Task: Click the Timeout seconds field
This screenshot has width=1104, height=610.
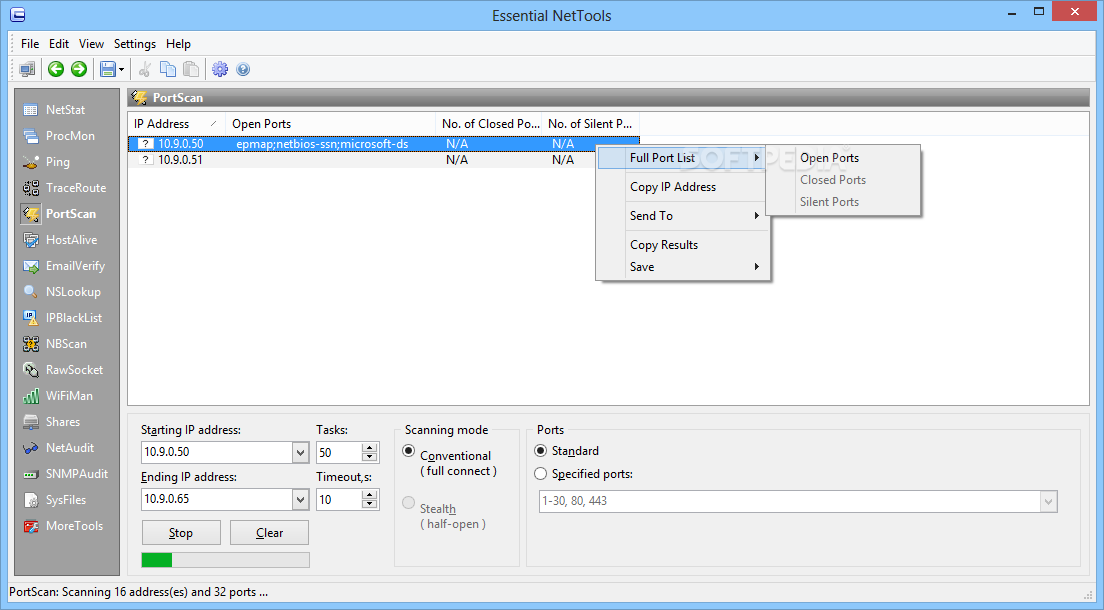Action: click(339, 499)
